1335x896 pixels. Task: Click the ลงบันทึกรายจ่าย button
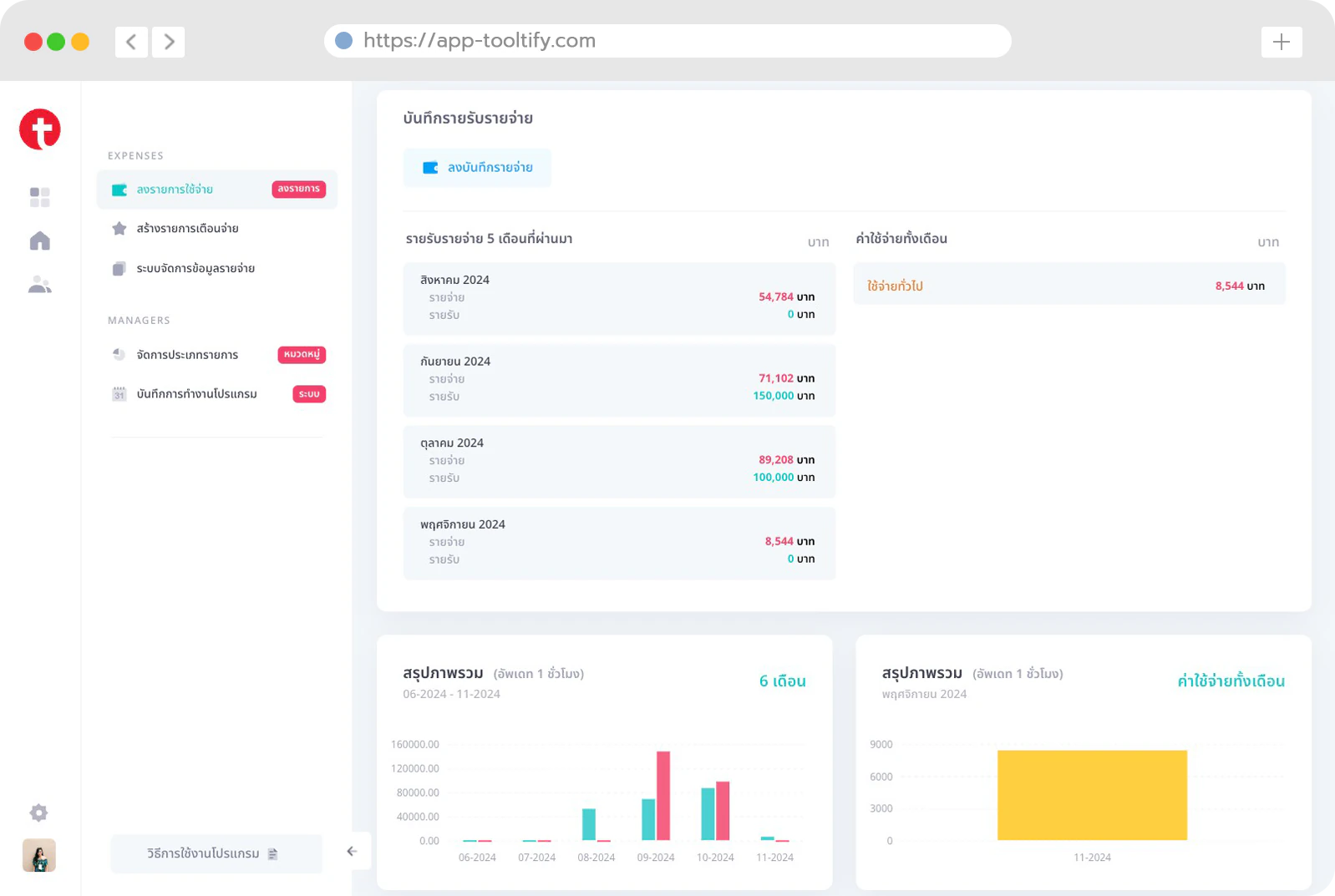477,168
